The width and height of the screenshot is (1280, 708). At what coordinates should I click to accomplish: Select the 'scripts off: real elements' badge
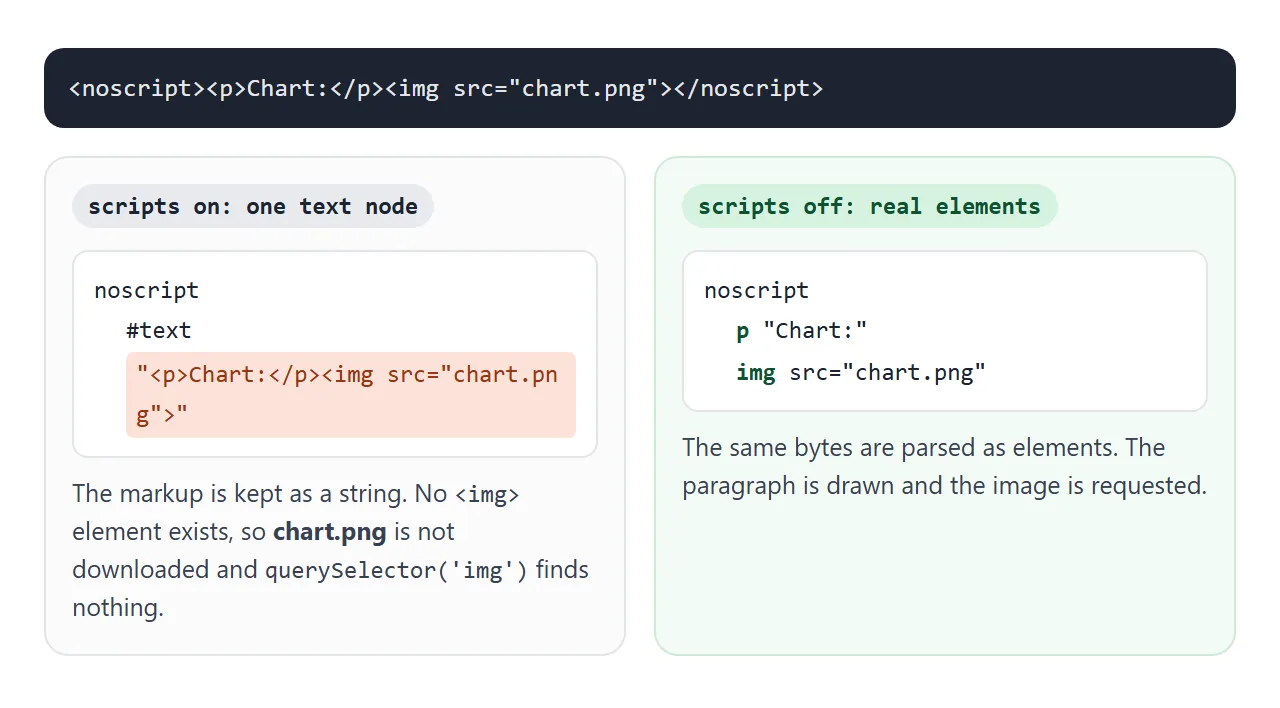coord(869,206)
